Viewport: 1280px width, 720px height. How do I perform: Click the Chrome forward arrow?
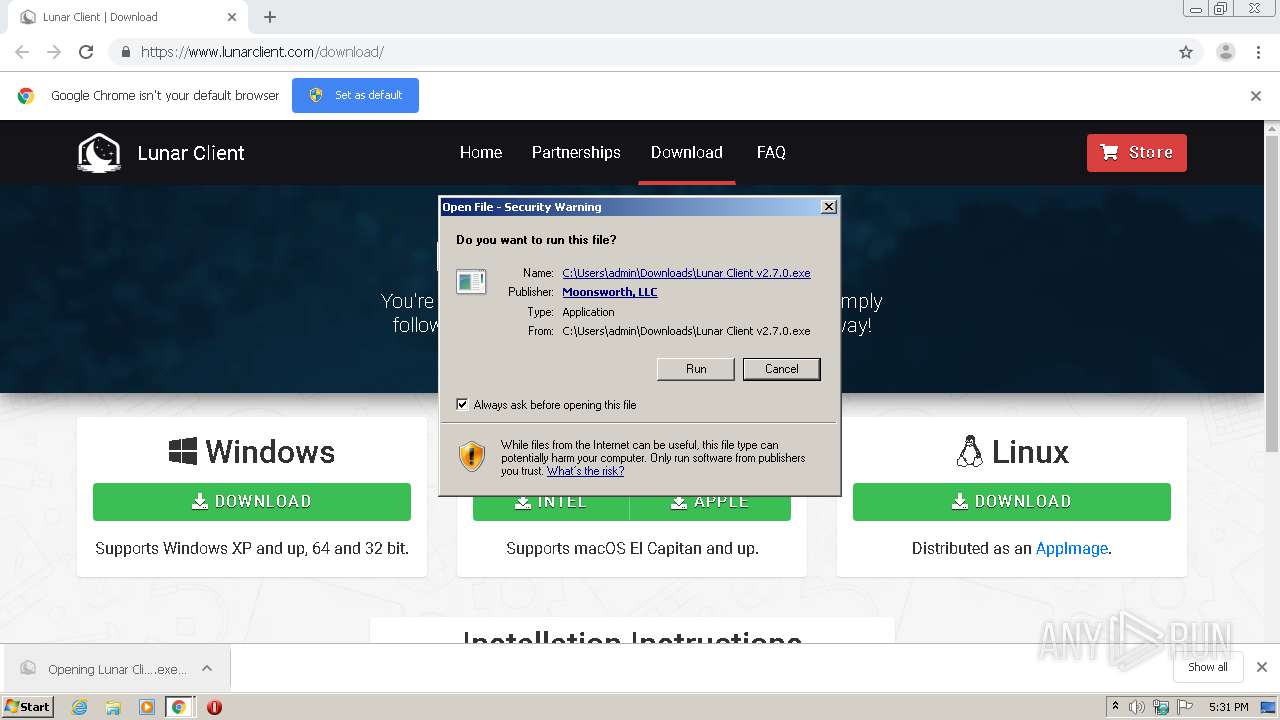[x=54, y=52]
